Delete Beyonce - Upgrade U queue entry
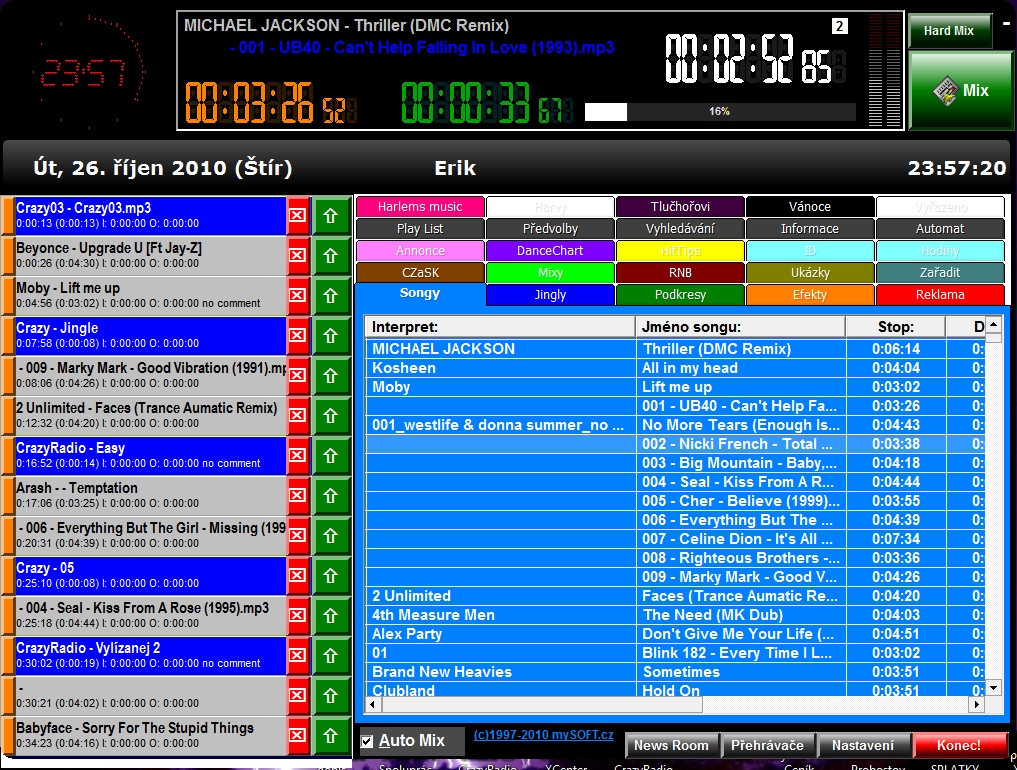1017x770 pixels. (x=298, y=256)
